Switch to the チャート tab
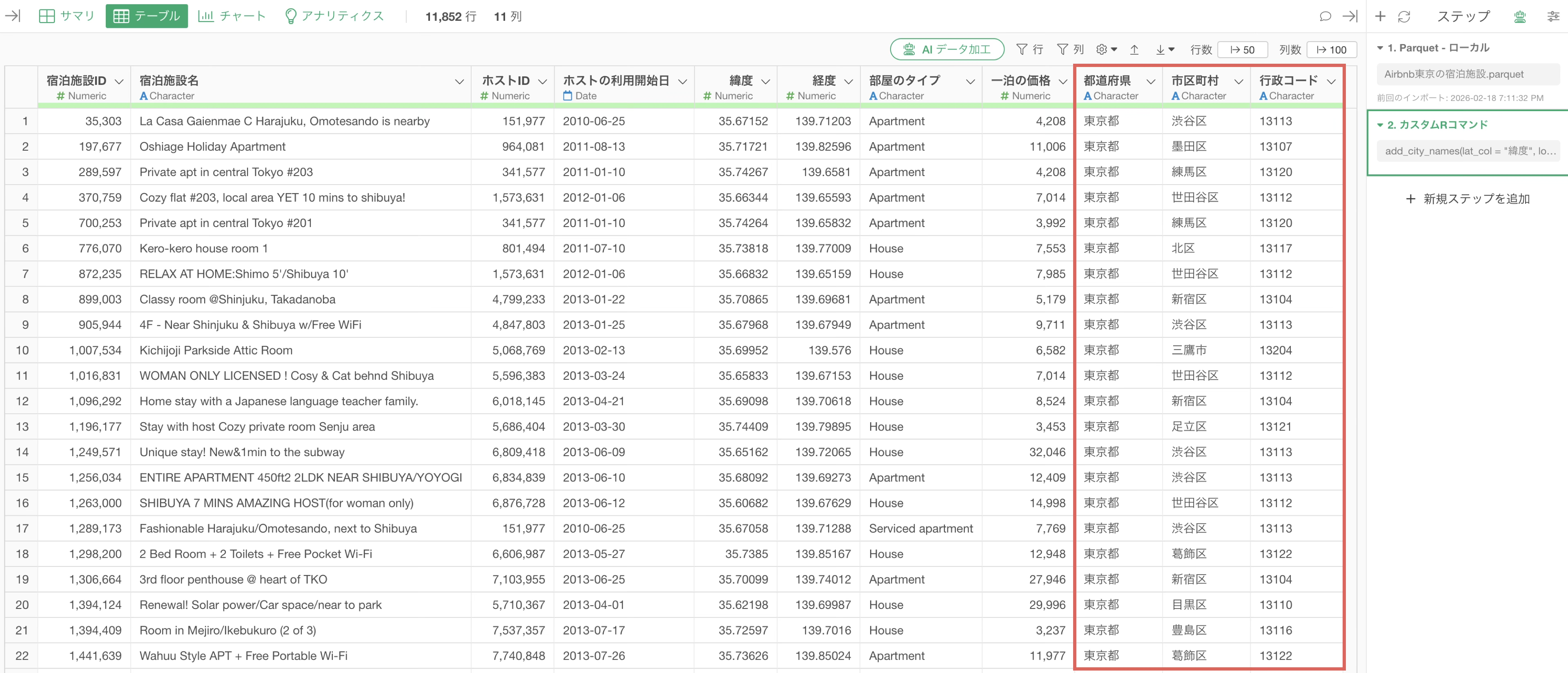Image resolution: width=1568 pixels, height=673 pixels. (x=232, y=16)
